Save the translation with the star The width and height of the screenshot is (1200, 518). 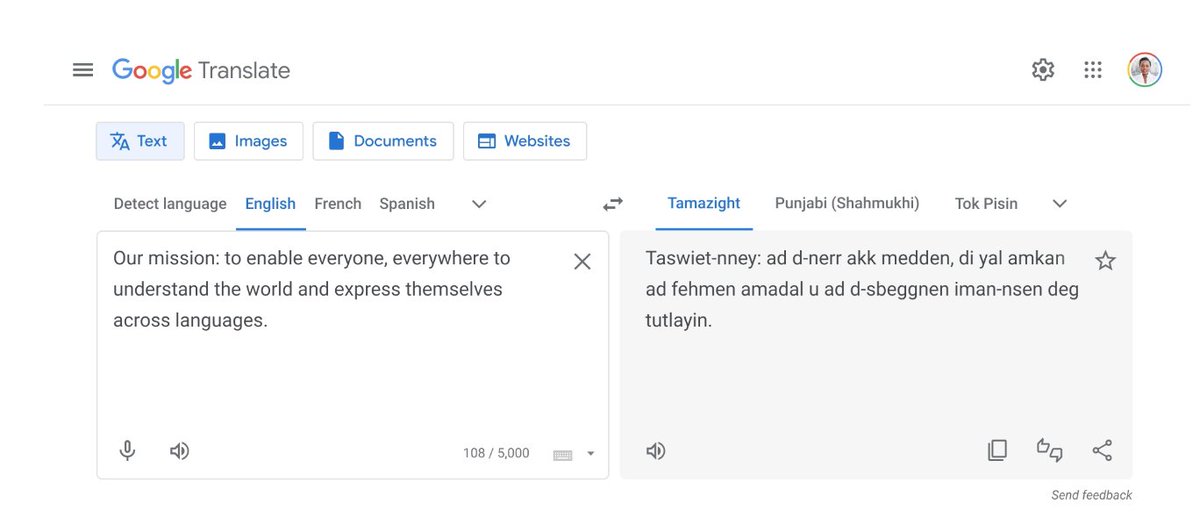click(1105, 261)
